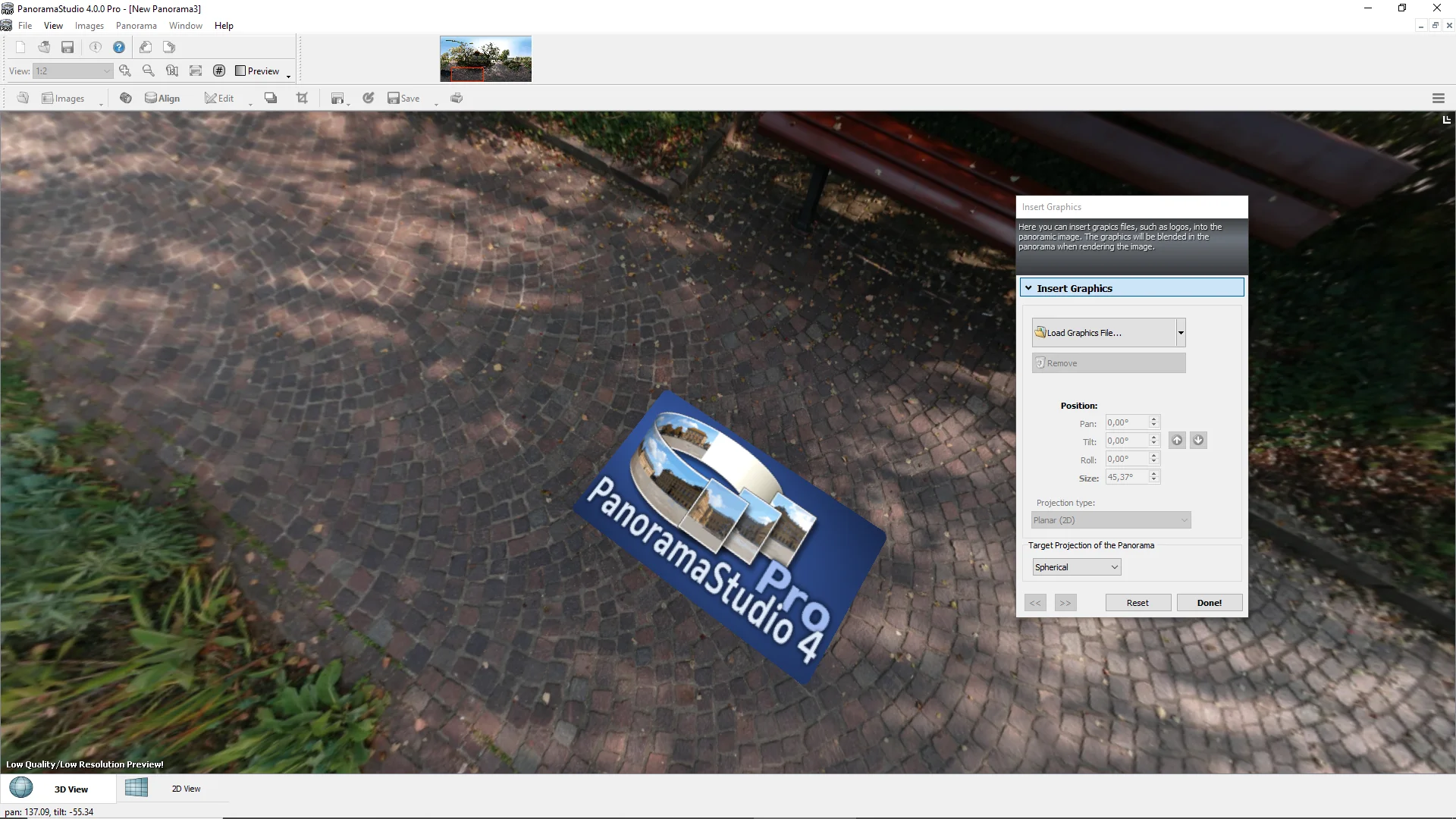Create a new project with blank page icon
The image size is (1456, 819).
[x=20, y=47]
